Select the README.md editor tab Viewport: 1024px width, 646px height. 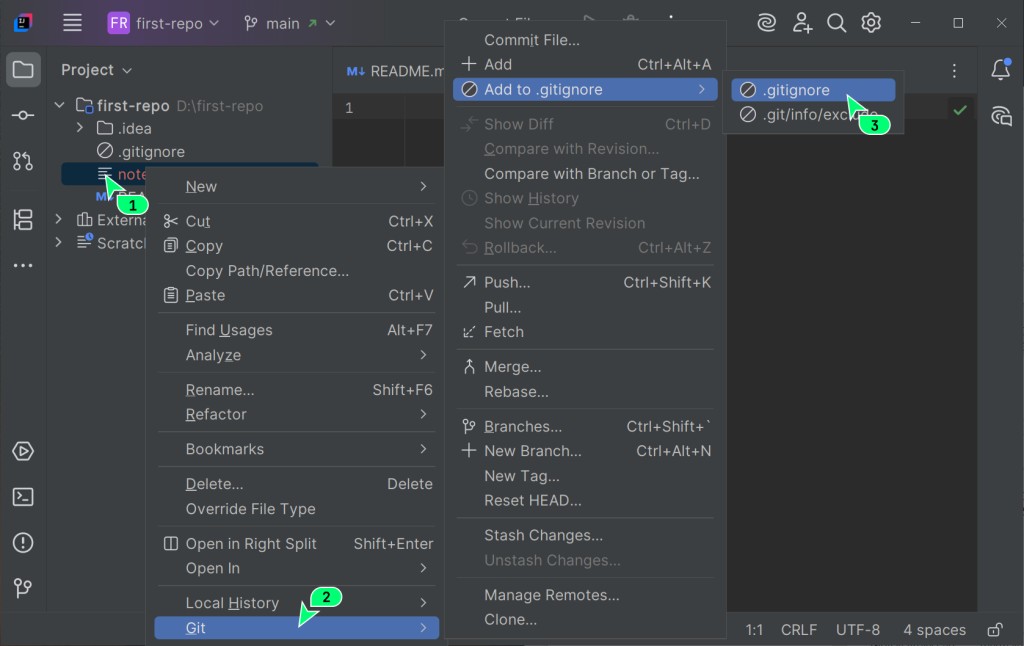[x=394, y=71]
